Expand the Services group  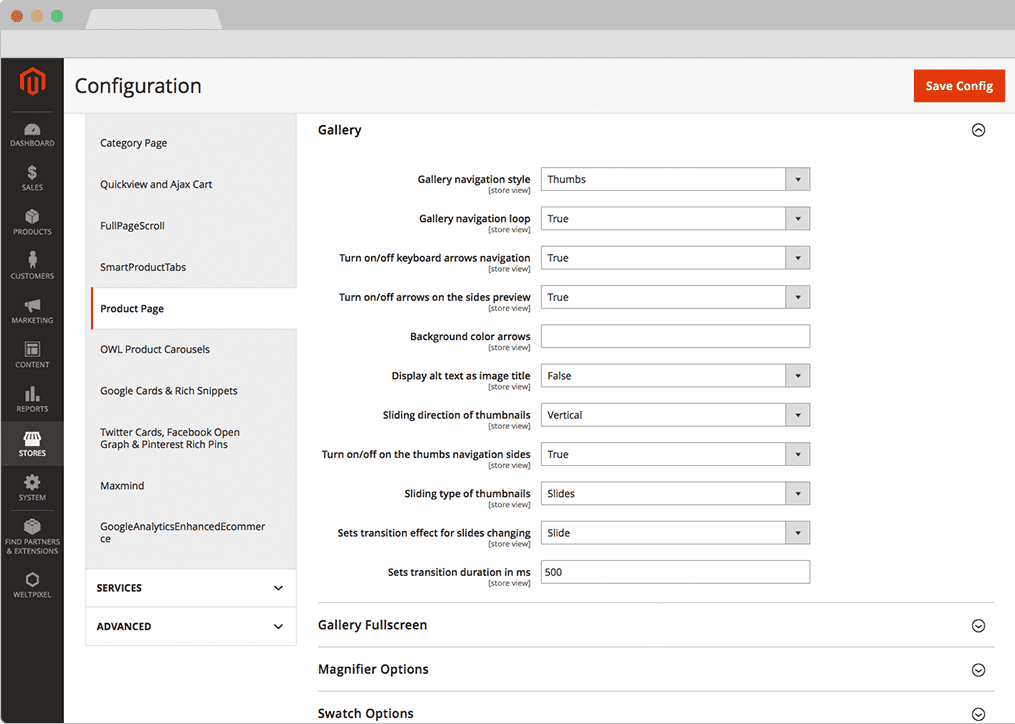point(190,588)
